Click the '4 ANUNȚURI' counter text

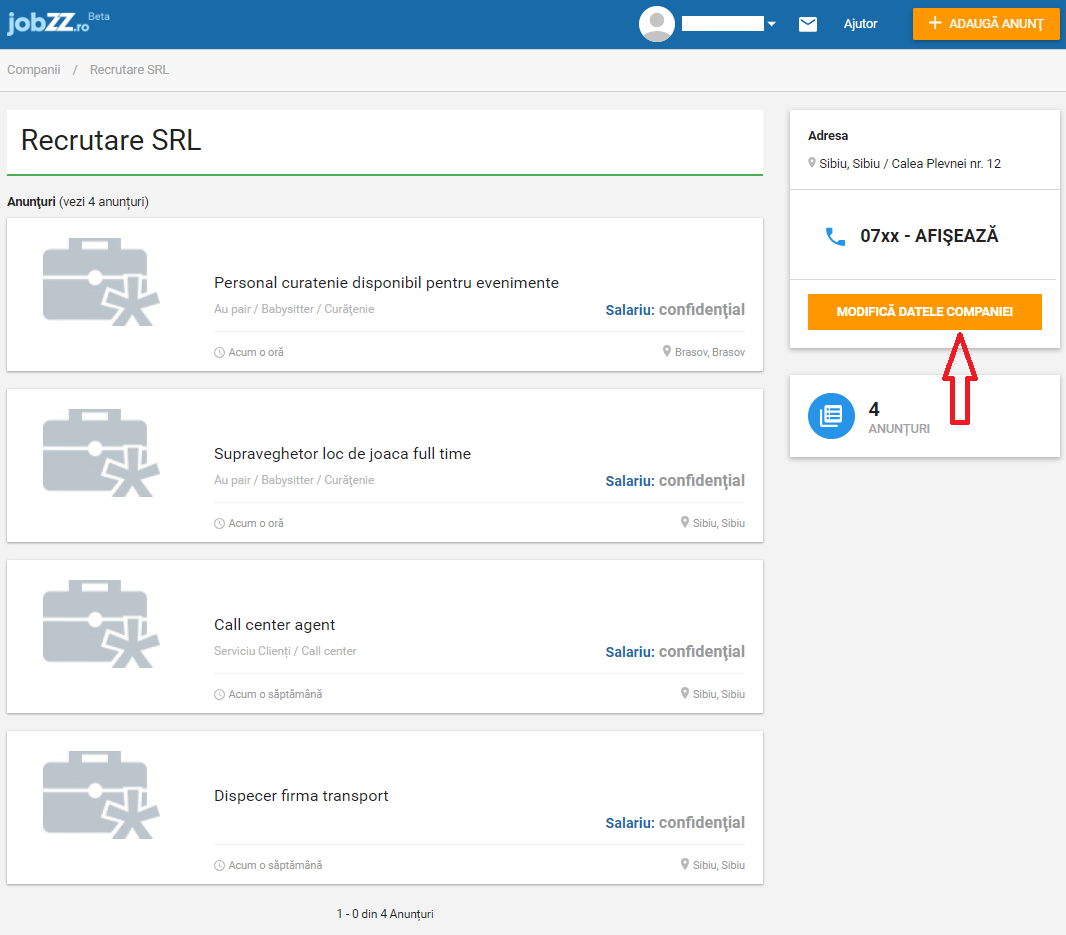[x=899, y=418]
